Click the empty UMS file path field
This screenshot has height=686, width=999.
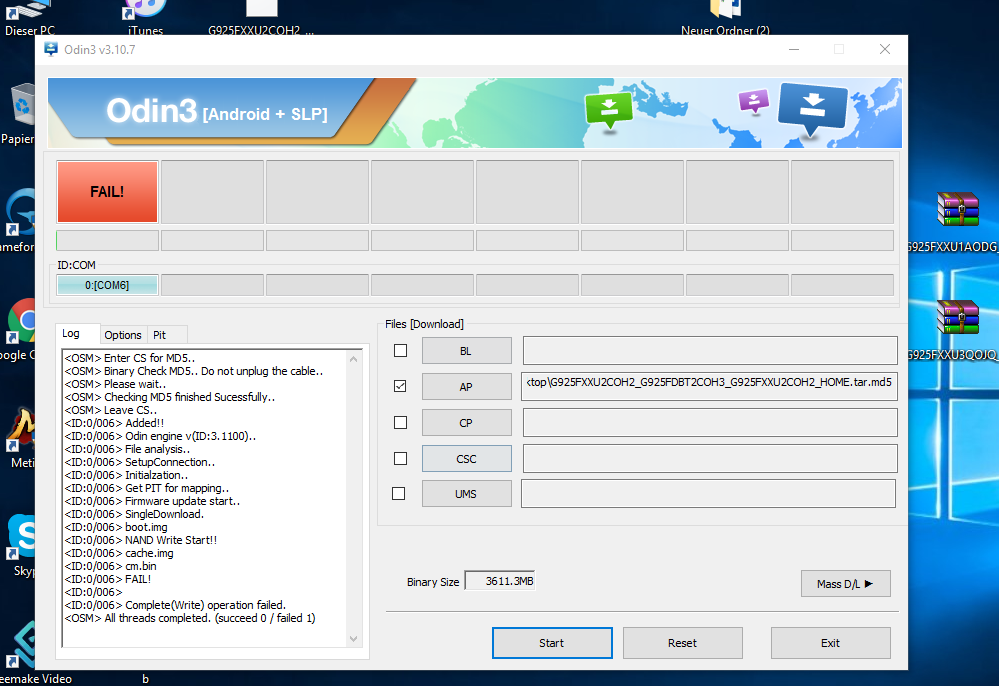click(x=708, y=494)
